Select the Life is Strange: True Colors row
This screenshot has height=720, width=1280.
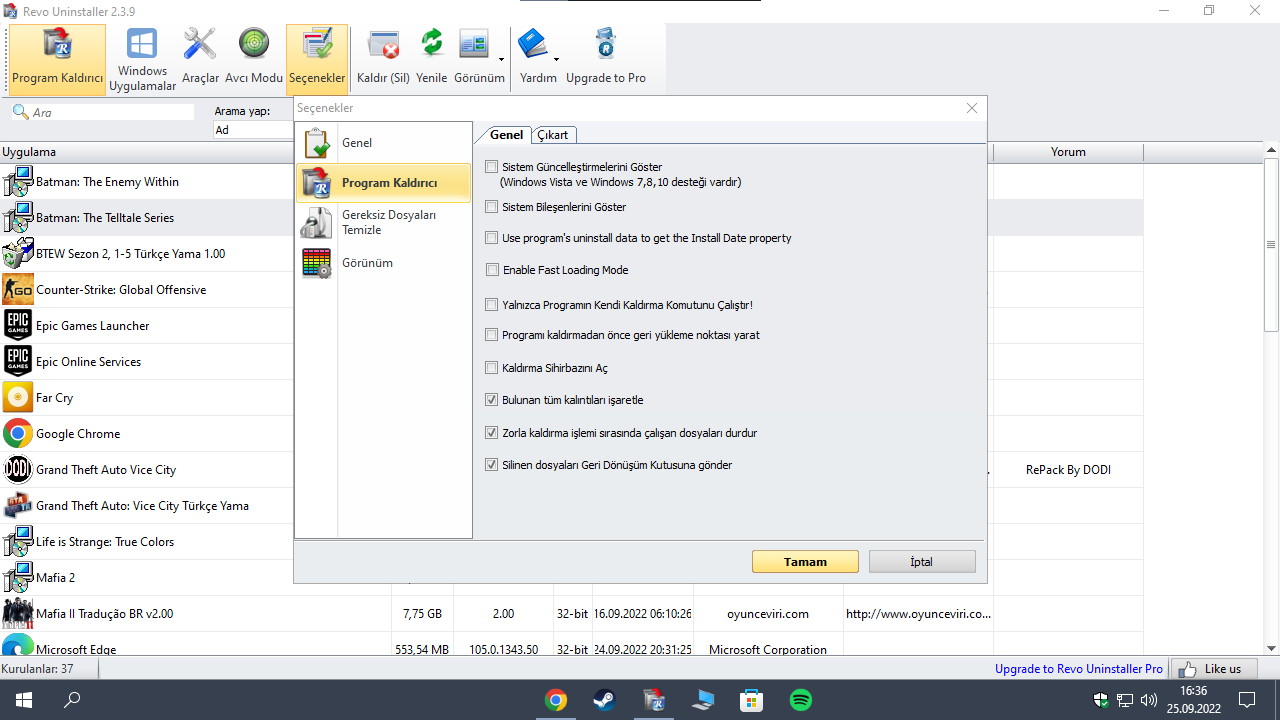click(x=146, y=542)
